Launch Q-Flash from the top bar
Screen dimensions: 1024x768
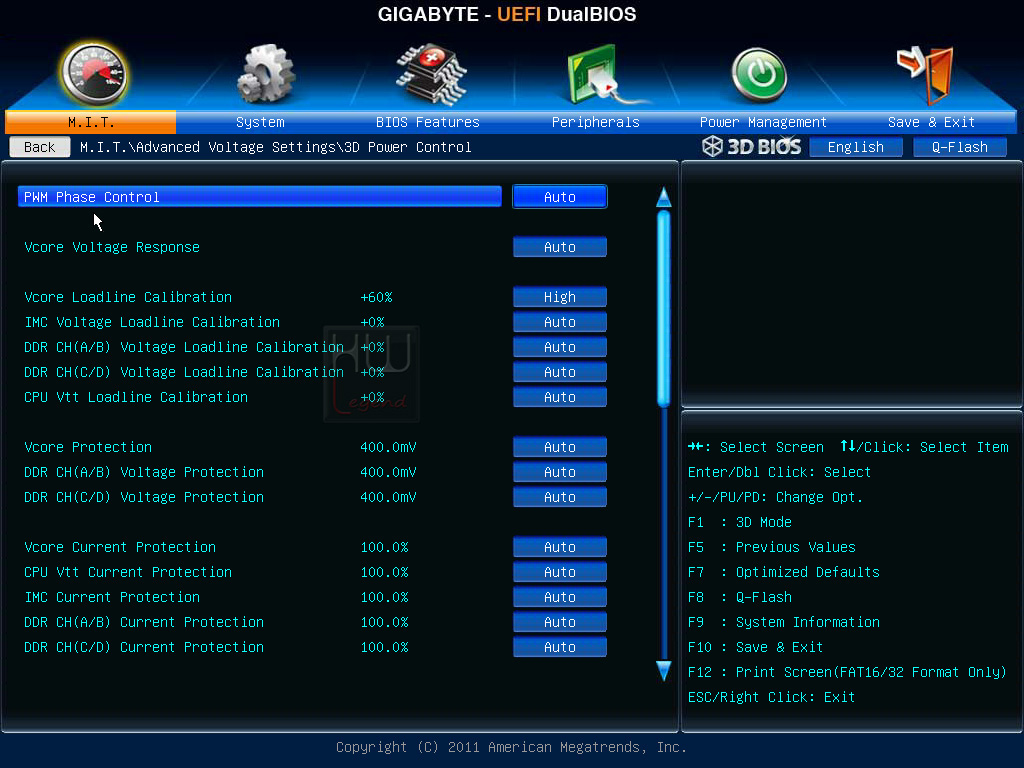pyautogui.click(x=959, y=147)
